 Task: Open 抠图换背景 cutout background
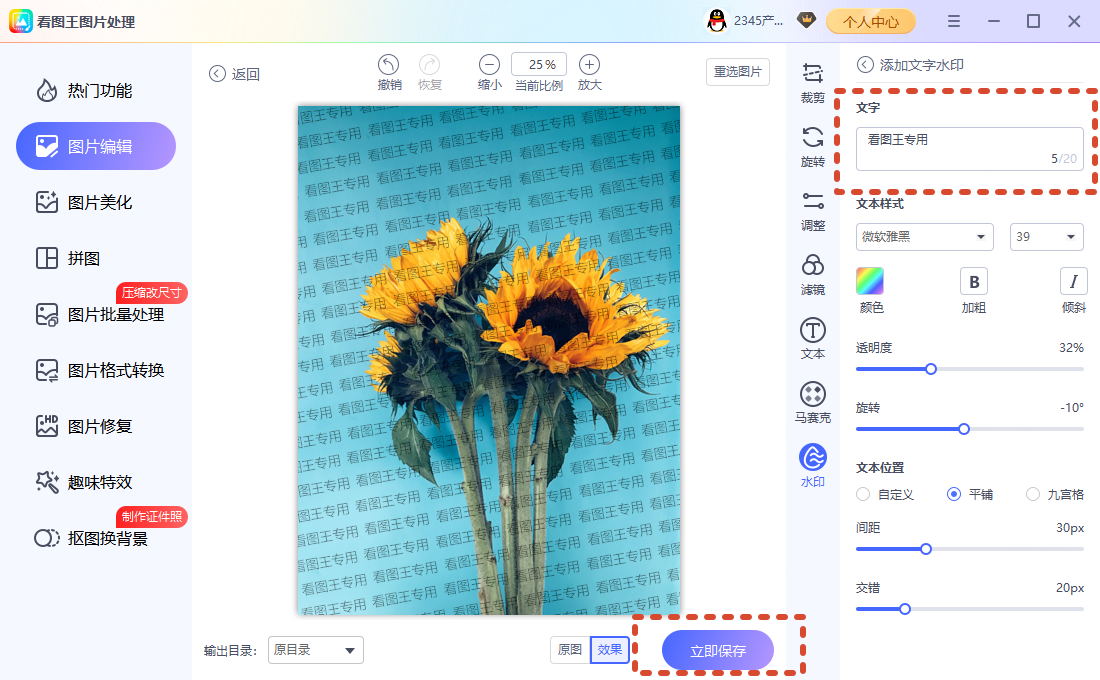click(91, 538)
